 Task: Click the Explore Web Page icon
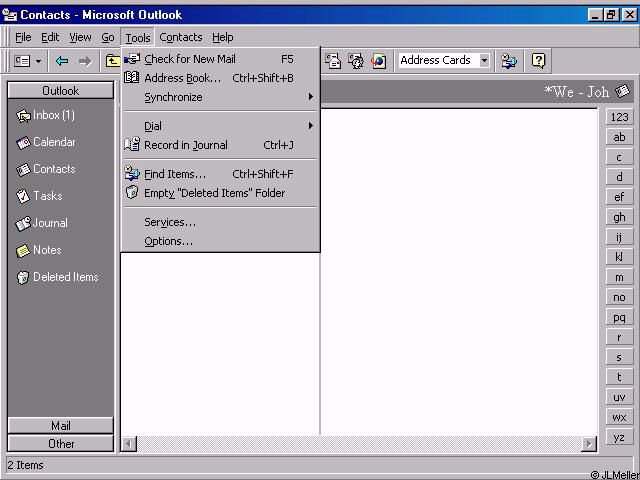click(378, 61)
